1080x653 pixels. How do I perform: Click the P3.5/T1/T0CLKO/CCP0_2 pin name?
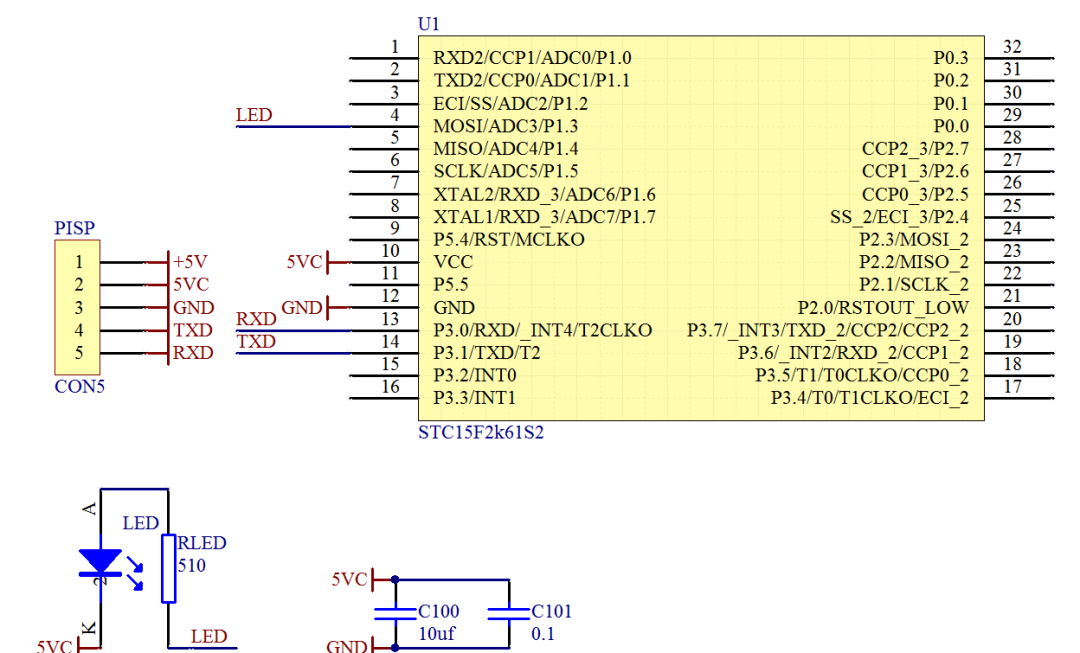click(862, 375)
